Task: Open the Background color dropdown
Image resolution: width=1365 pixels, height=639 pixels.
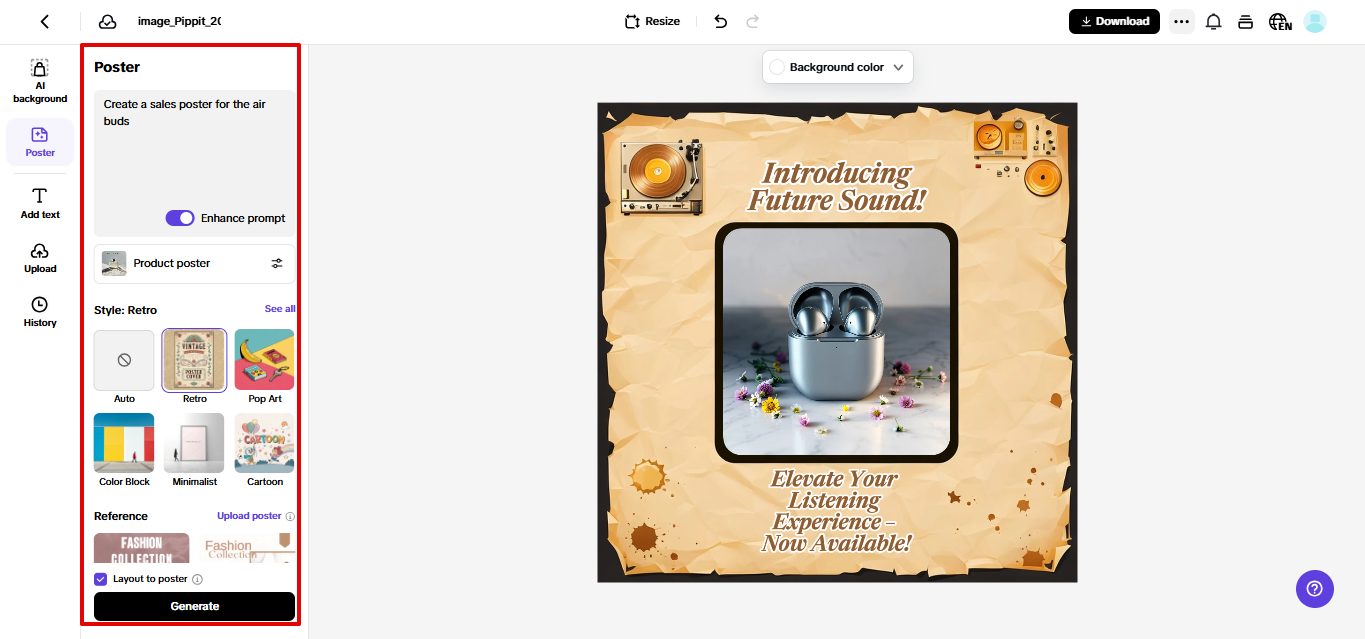Action: click(837, 66)
